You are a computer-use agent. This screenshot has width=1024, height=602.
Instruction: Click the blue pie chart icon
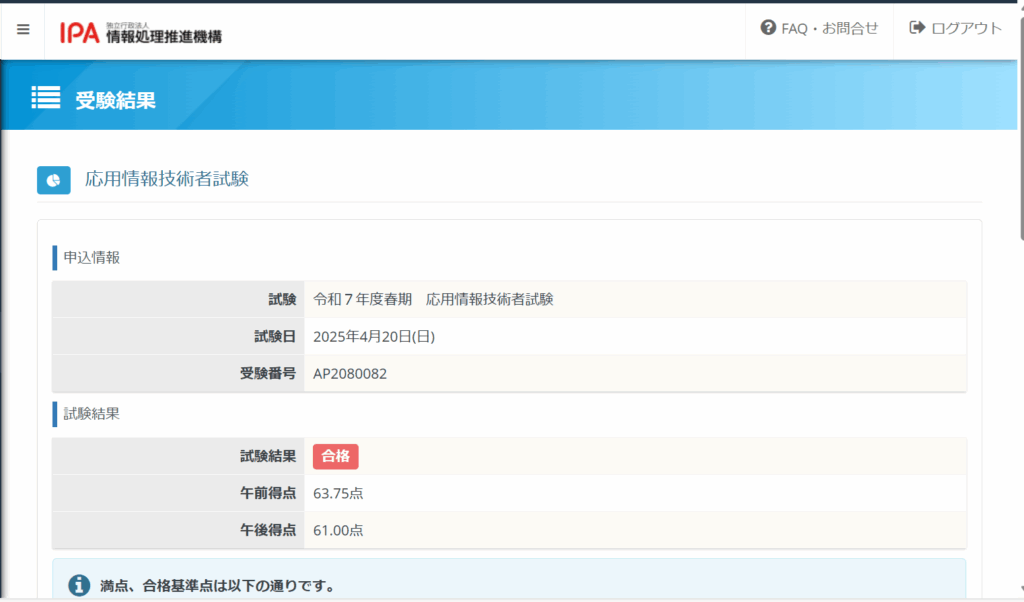tap(53, 180)
